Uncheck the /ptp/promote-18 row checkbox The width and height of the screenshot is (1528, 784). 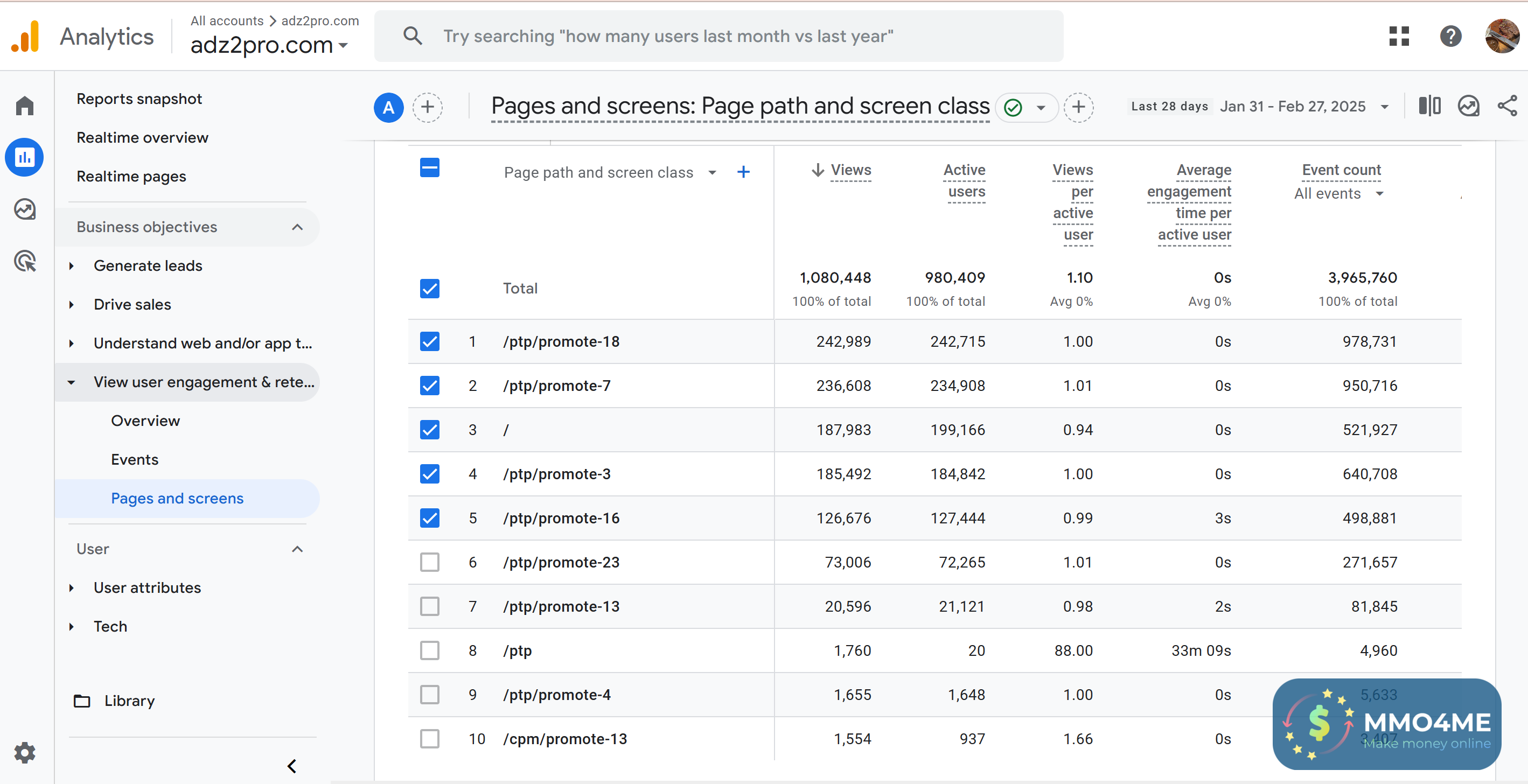(429, 341)
